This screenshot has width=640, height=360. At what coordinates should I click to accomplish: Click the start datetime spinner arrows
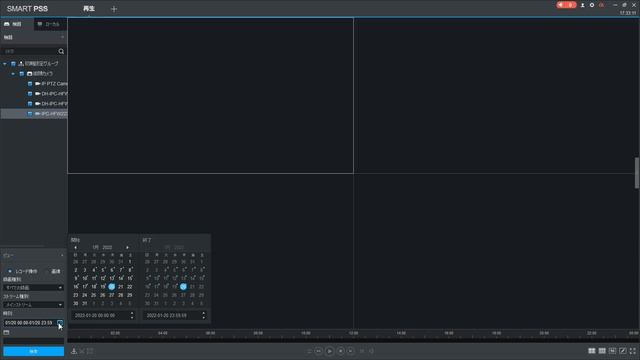[132, 315]
